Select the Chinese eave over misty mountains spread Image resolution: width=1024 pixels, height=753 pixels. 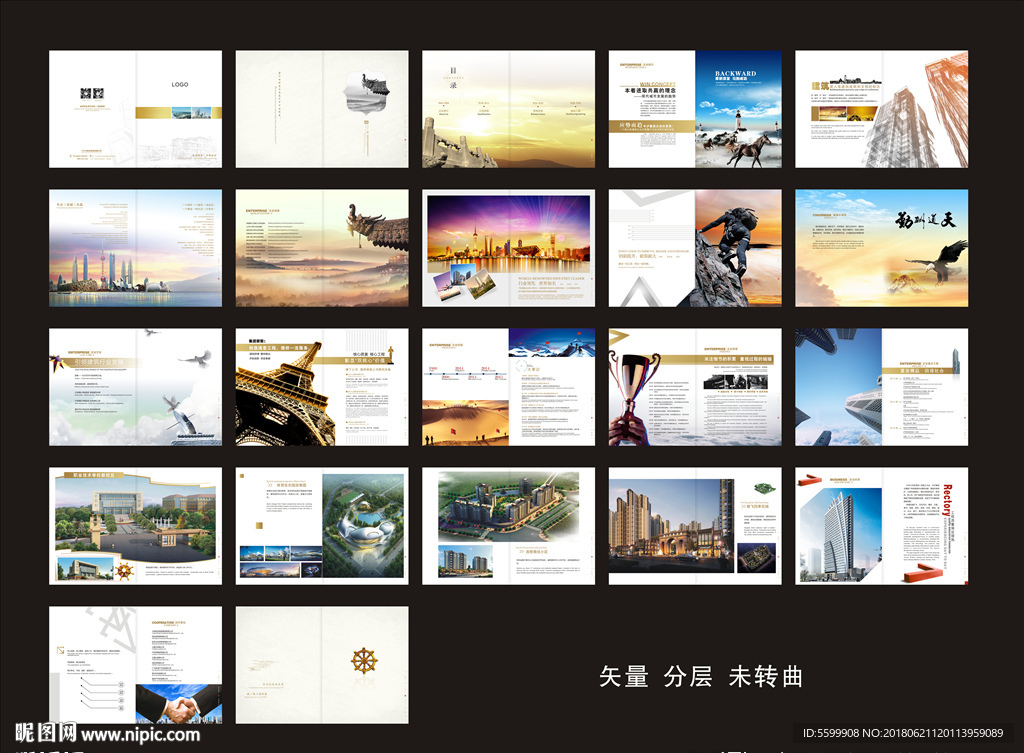pyautogui.click(x=322, y=248)
